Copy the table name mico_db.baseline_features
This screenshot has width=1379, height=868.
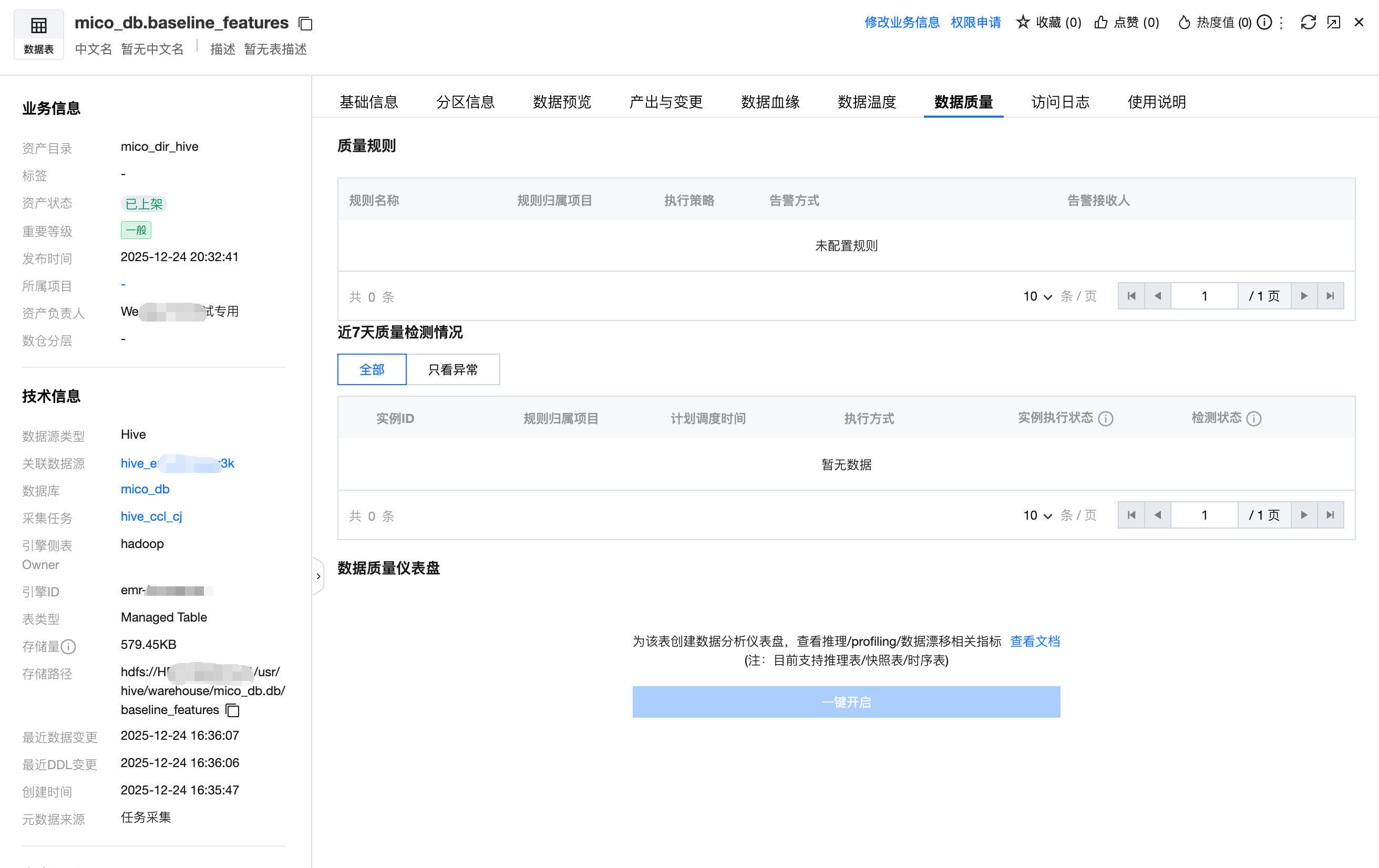pyautogui.click(x=305, y=24)
